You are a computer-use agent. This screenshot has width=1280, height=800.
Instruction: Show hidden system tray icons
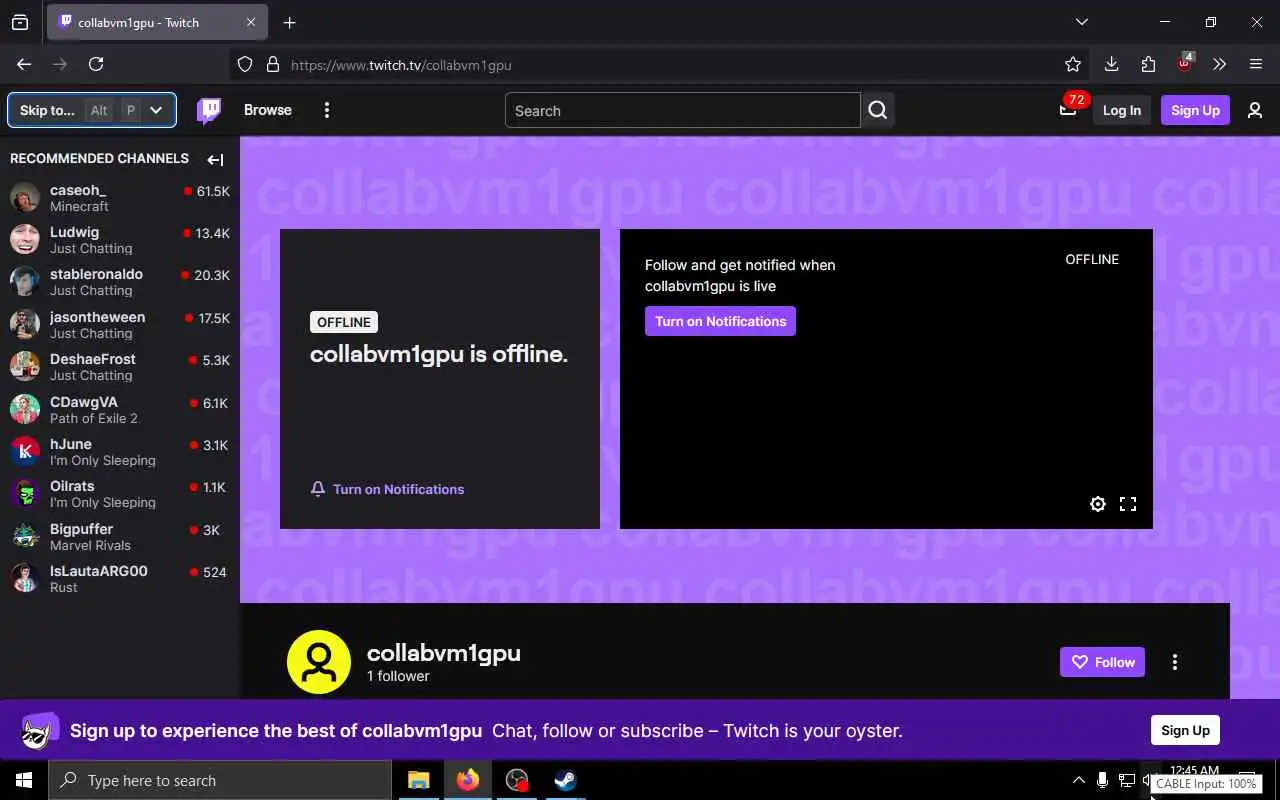1078,780
